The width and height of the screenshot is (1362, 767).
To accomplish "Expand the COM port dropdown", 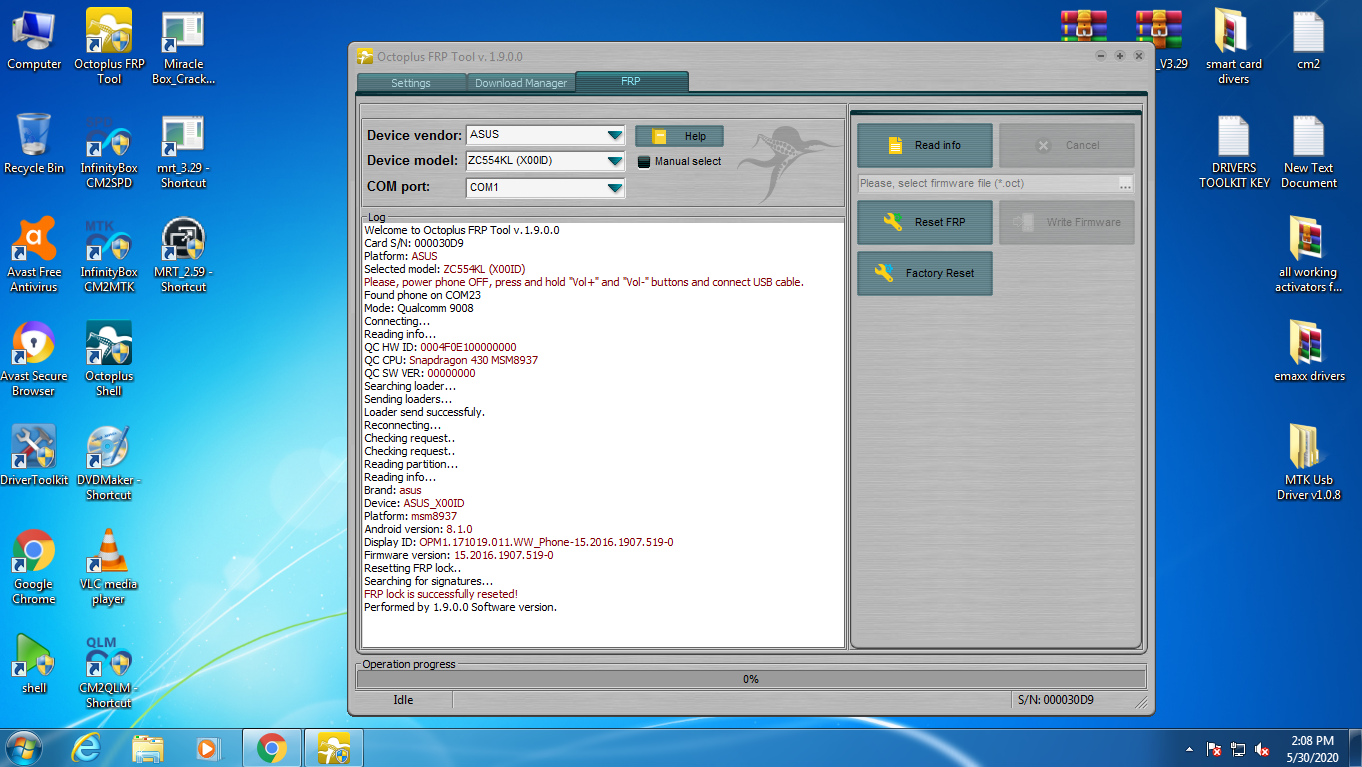I will [x=615, y=188].
